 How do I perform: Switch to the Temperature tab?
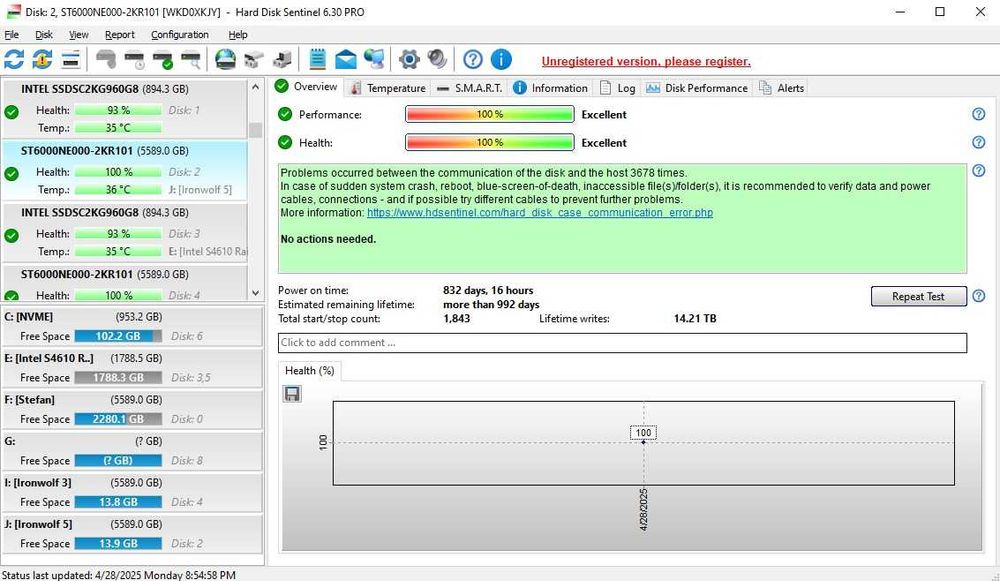click(x=388, y=88)
